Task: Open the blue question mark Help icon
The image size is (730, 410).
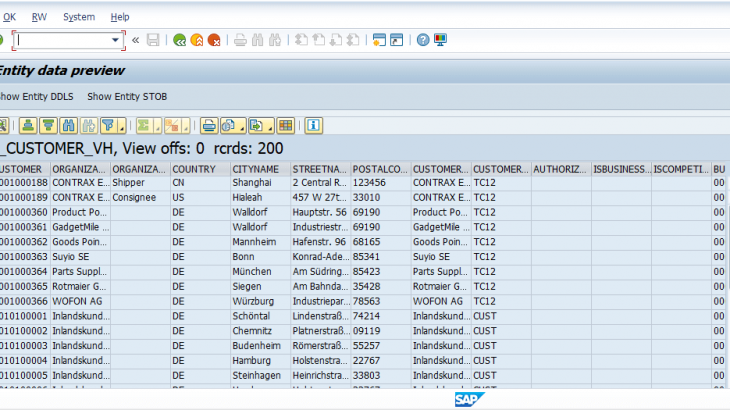Action: (423, 40)
